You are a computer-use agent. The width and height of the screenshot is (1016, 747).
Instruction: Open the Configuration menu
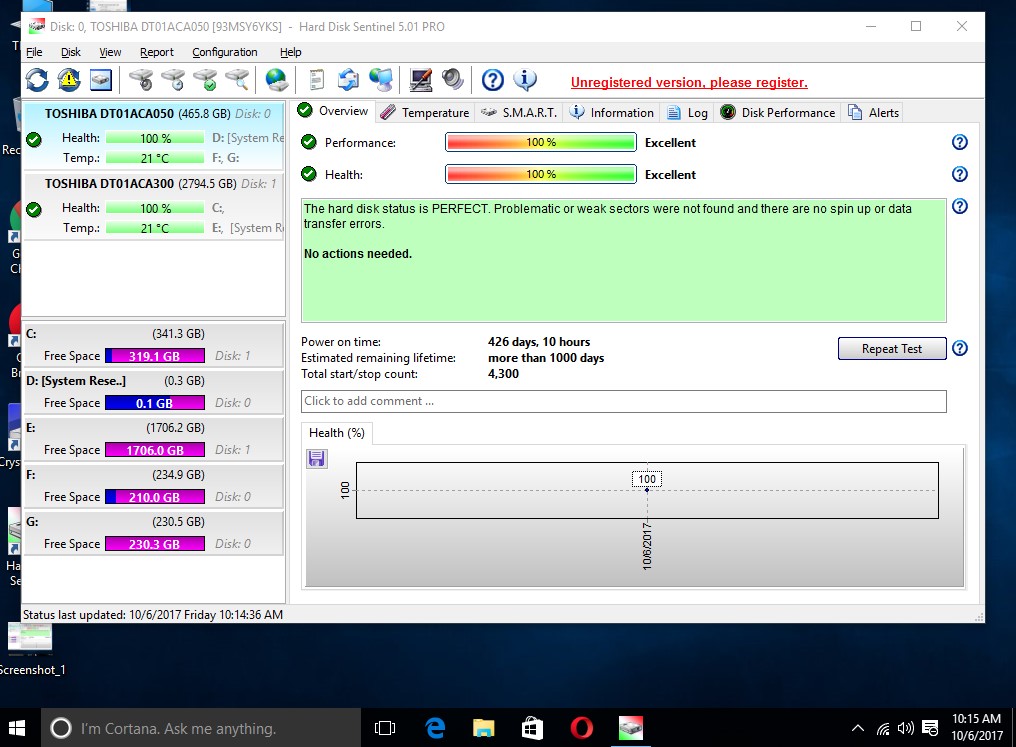pyautogui.click(x=225, y=52)
